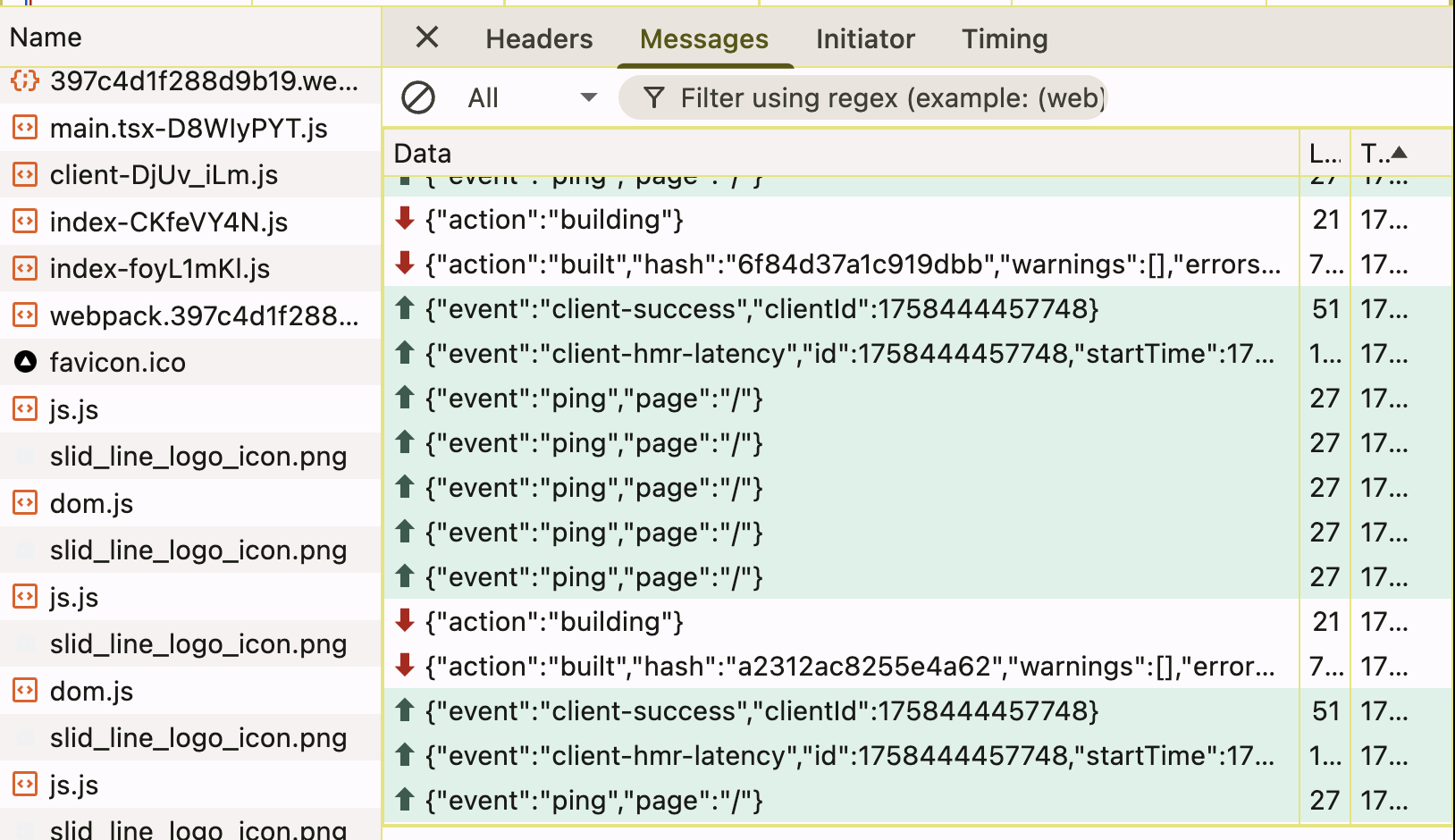Select the first sent client-success message
The height and width of the screenshot is (840, 1455).
761,309
